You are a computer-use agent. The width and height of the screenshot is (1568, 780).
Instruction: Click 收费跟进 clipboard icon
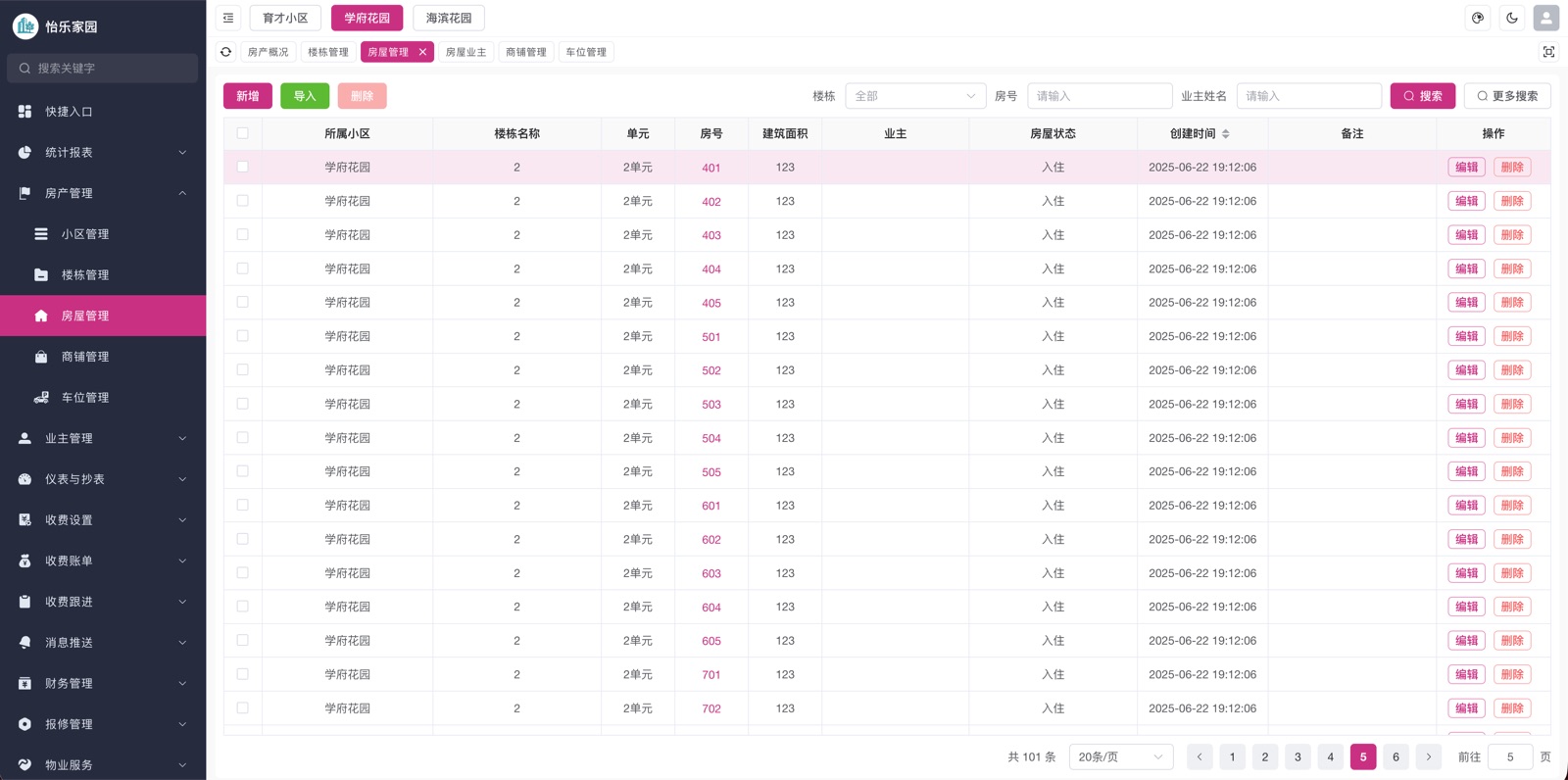pos(24,602)
